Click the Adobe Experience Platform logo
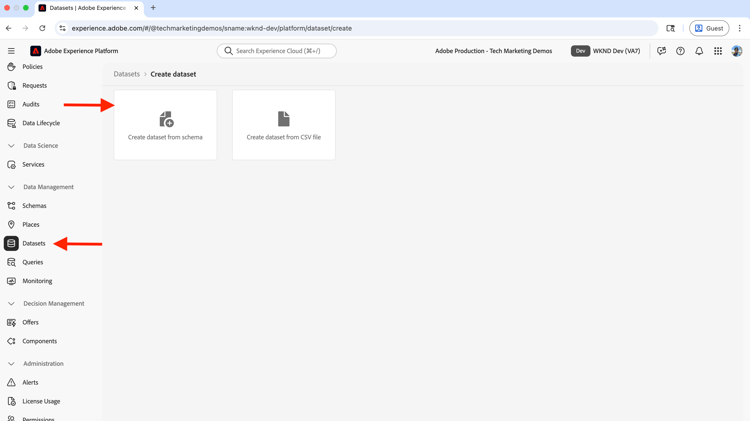 35,51
